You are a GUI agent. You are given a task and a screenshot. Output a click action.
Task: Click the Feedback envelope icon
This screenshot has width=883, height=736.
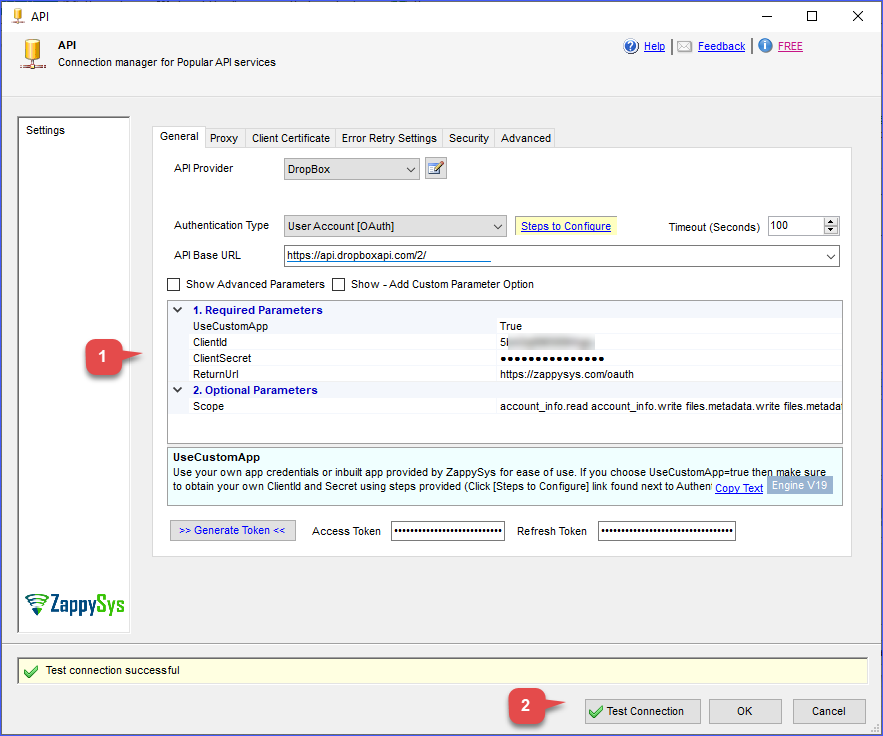(684, 47)
